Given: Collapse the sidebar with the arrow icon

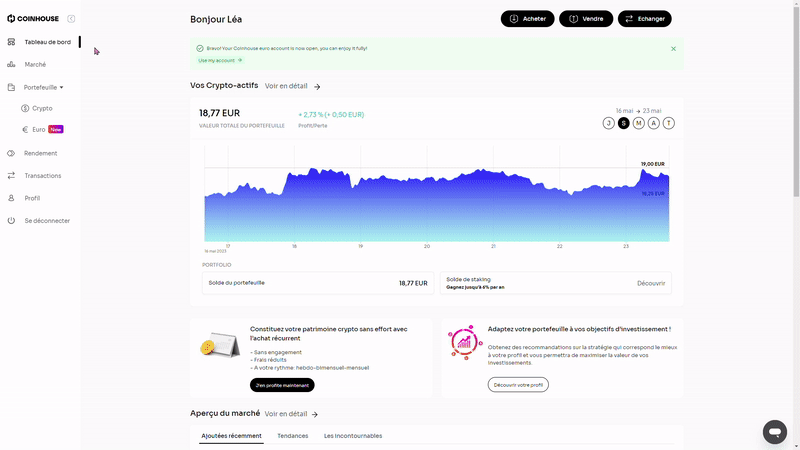Looking at the screenshot, I should 71,19.
